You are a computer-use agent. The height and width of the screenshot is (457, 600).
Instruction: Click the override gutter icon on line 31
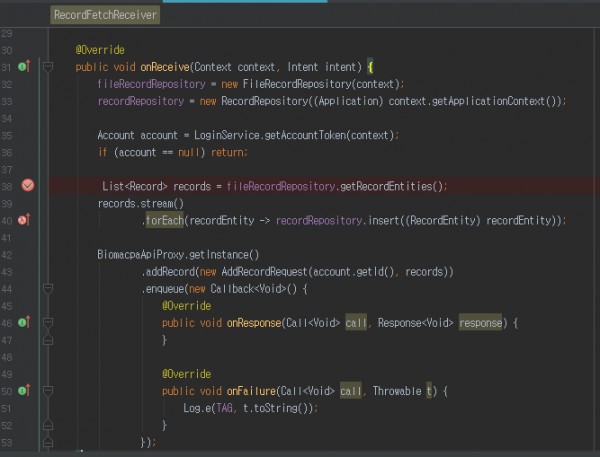click(24, 67)
